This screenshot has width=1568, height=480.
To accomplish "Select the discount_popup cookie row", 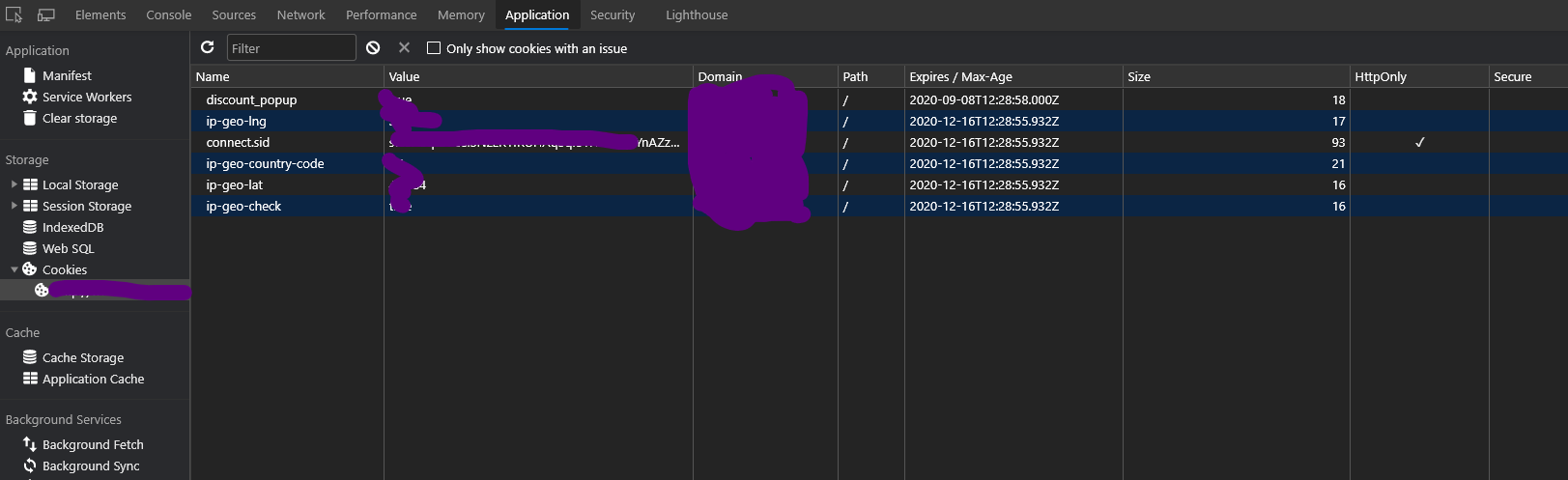I will [879, 99].
